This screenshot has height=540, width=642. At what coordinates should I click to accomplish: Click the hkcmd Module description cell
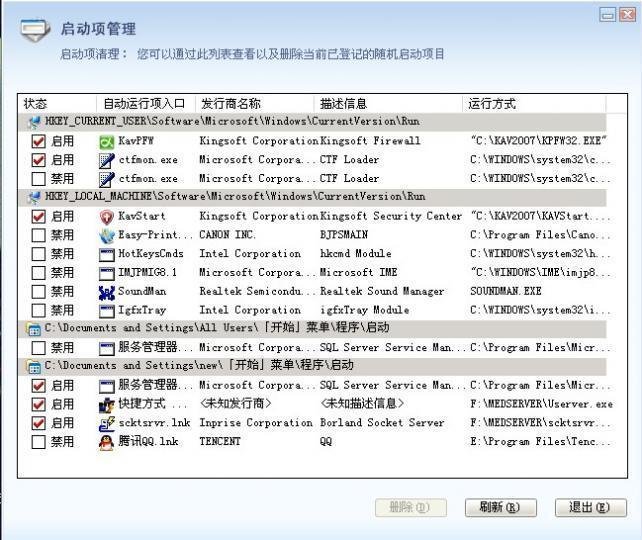tap(355, 254)
